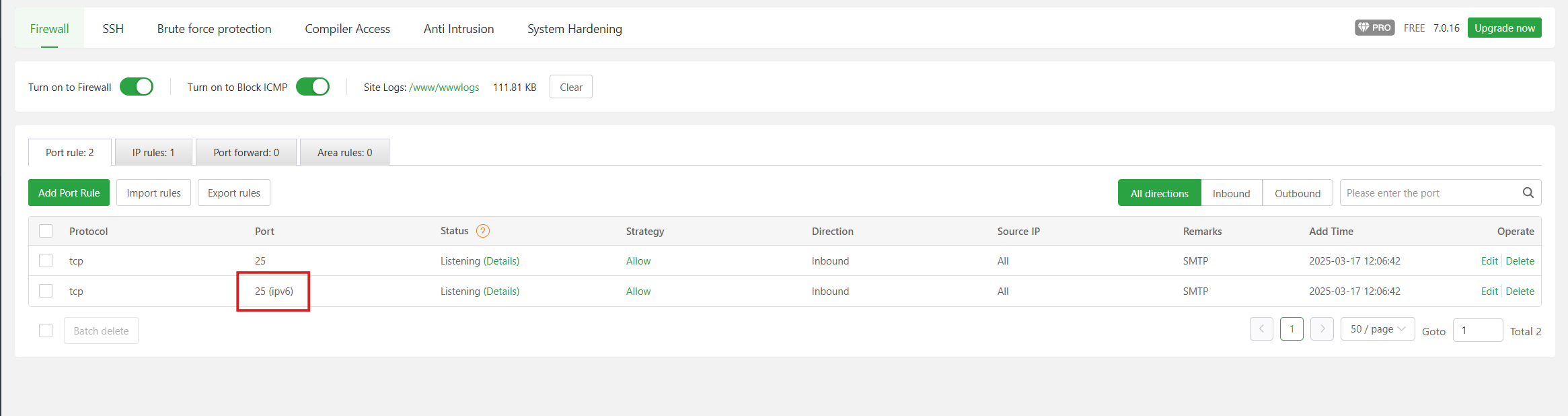Image resolution: width=1568 pixels, height=416 pixels.
Task: Go to next page arrow
Action: (1322, 329)
